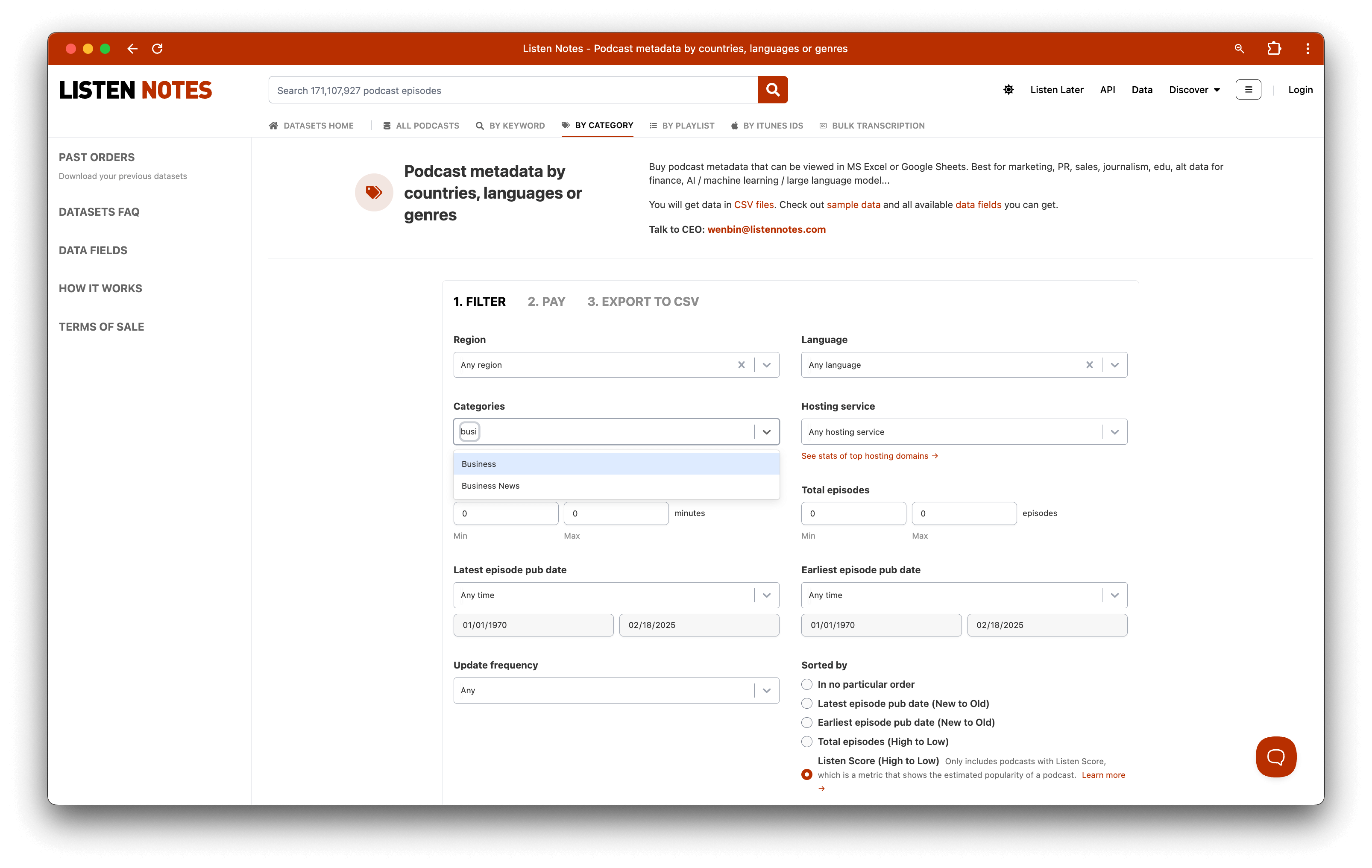1372x868 pixels.
Task: Select By Category tab
Action: (597, 126)
